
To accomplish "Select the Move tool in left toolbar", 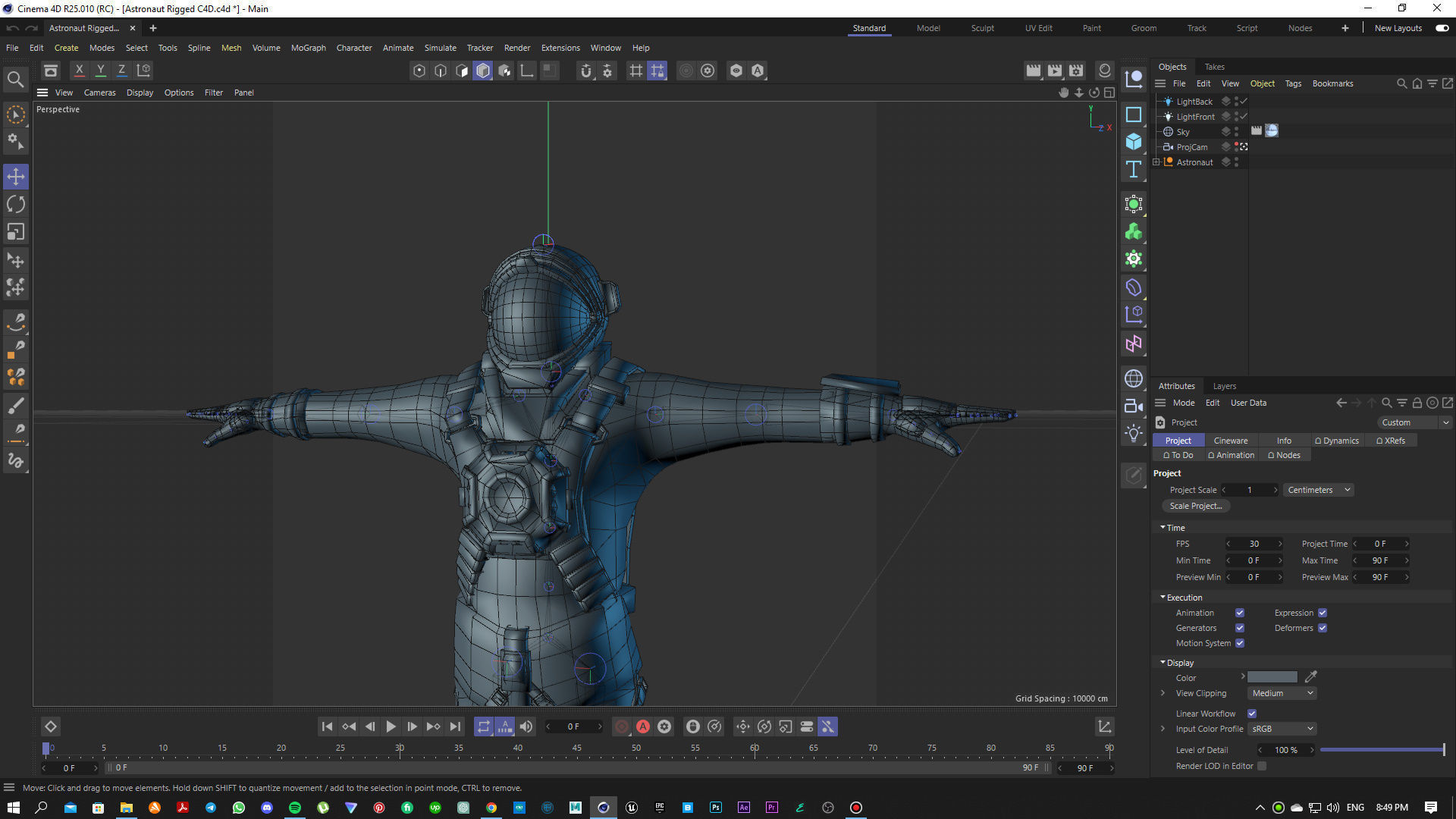I will [x=16, y=177].
